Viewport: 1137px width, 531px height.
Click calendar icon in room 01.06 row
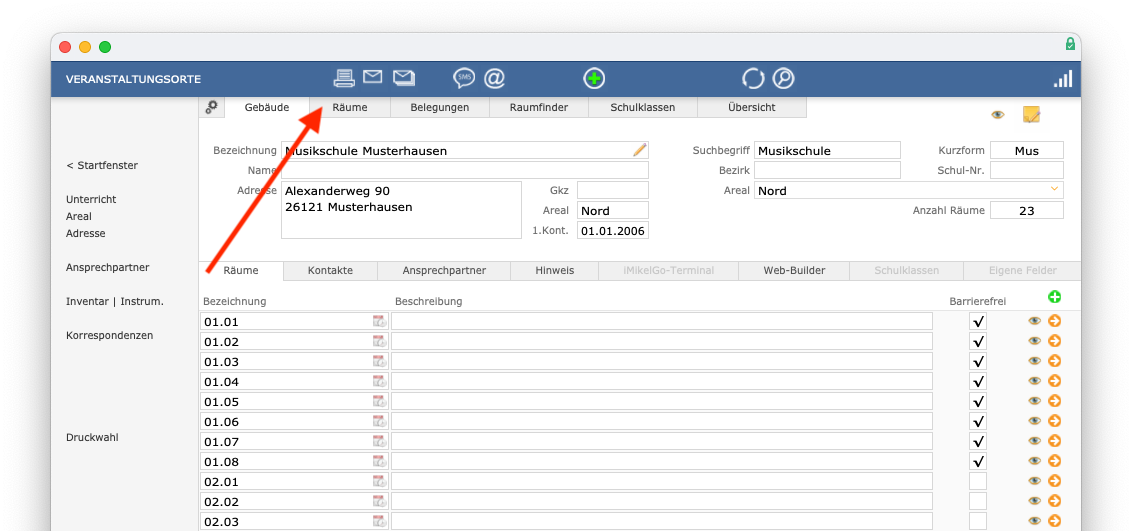[x=380, y=421]
